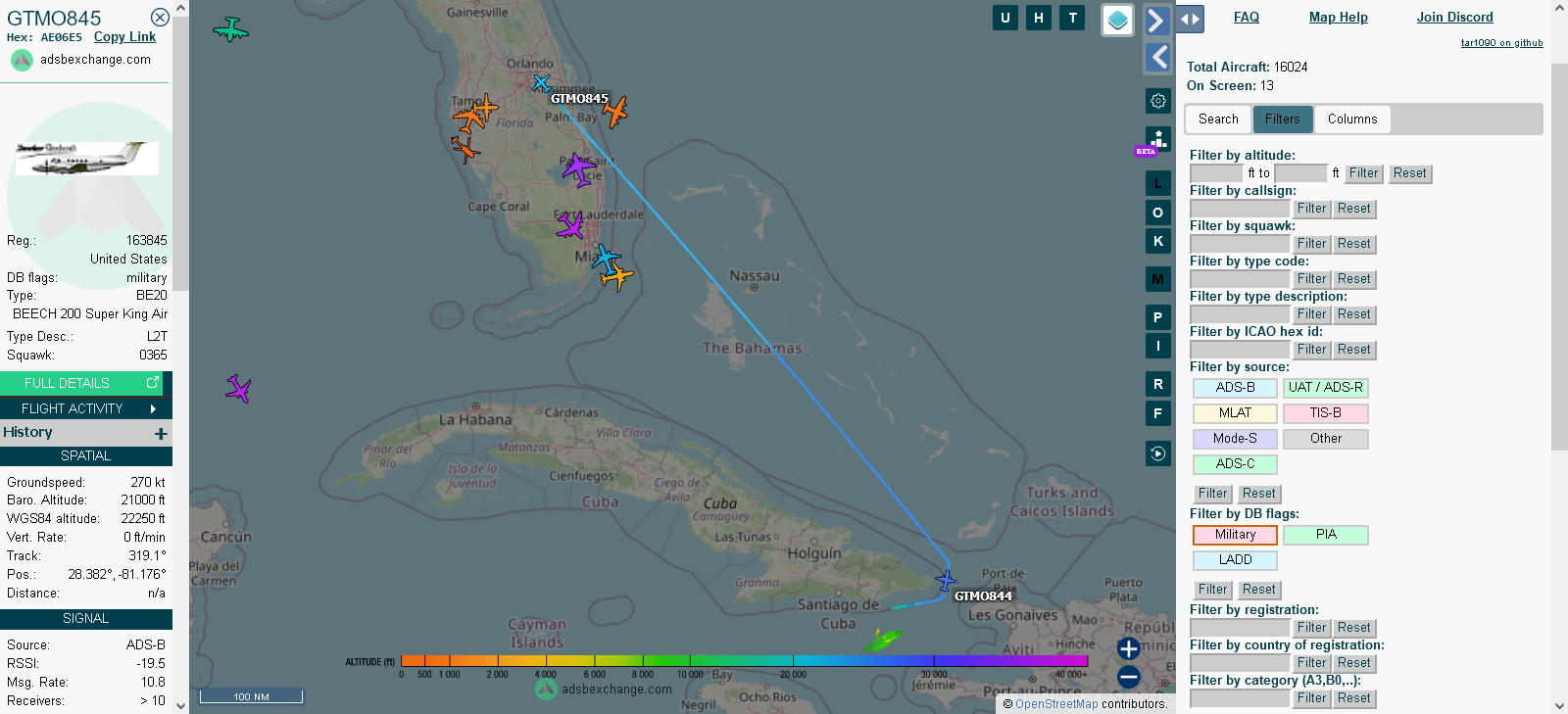Click the replay playback icon

1157,453
